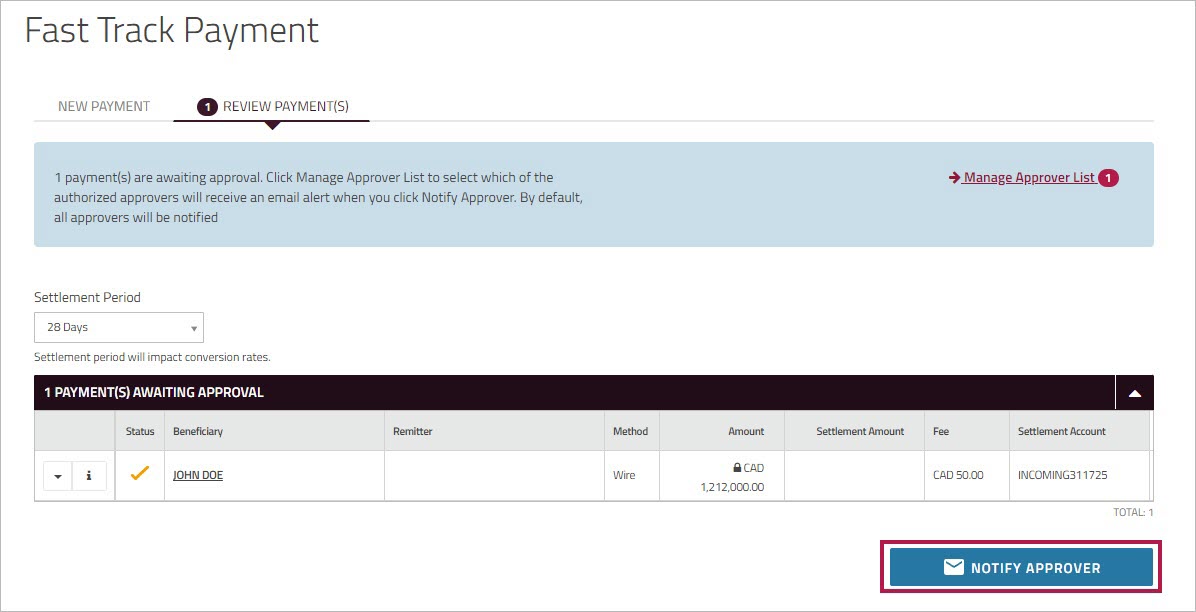Switch to the New Payment tab
Screen dimensions: 1196x612
pos(104,106)
